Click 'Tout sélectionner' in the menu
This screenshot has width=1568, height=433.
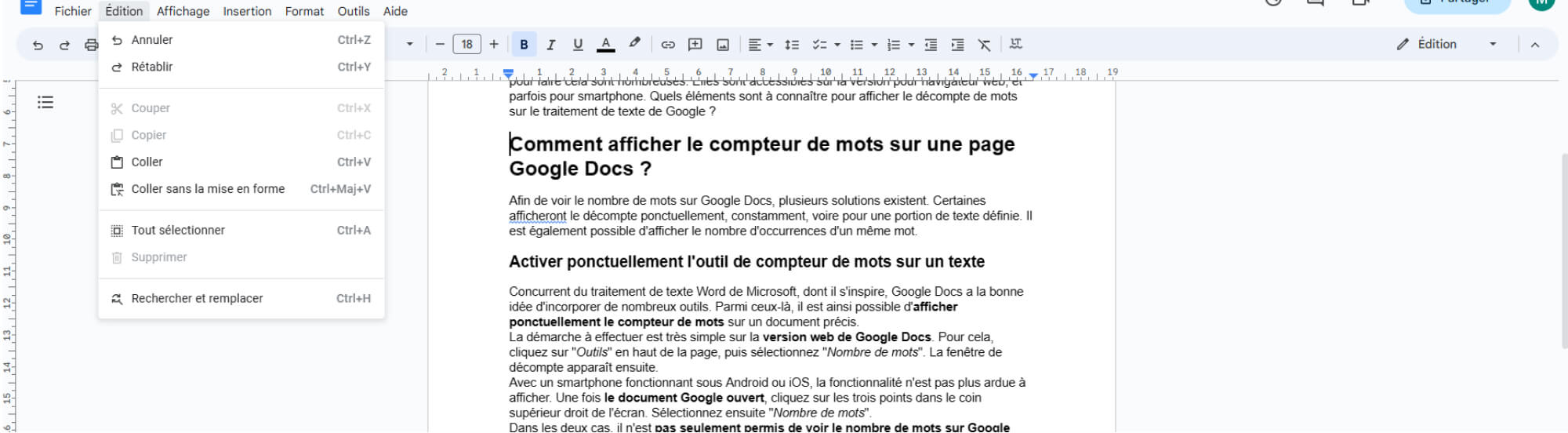click(178, 231)
